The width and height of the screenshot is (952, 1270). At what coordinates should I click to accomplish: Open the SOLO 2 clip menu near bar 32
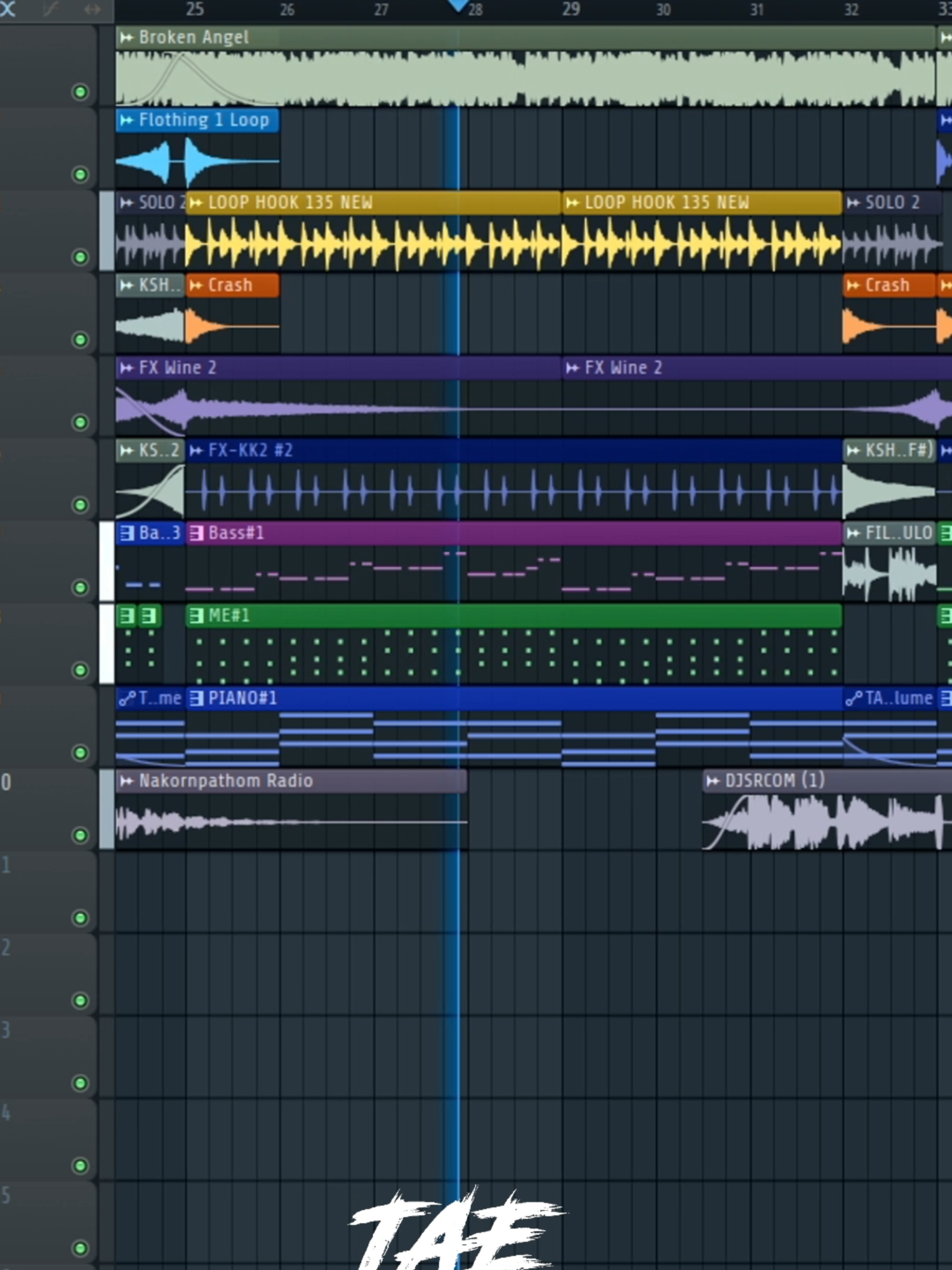tap(854, 203)
